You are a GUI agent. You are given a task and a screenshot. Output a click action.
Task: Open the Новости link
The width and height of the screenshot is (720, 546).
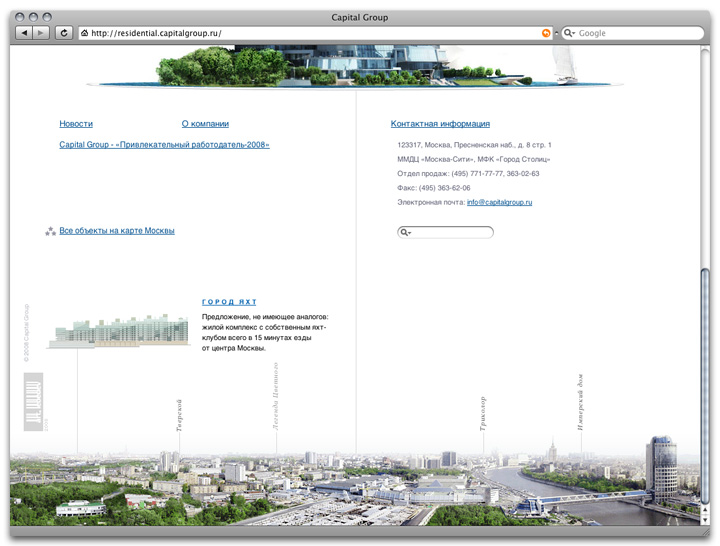(x=76, y=124)
